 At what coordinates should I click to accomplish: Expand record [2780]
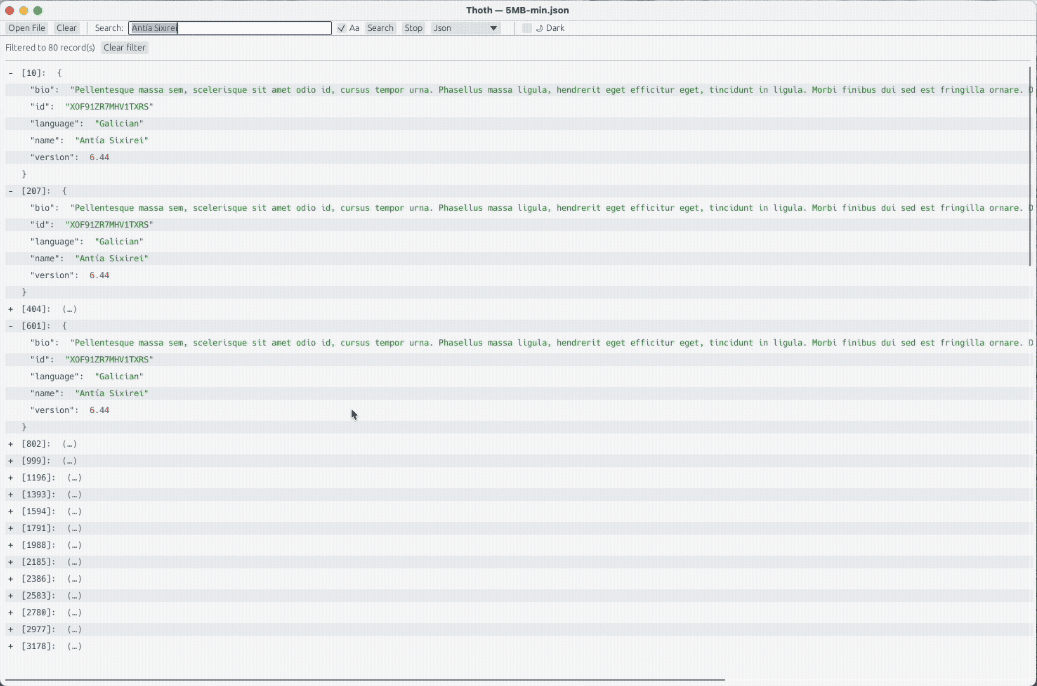click(x=11, y=613)
